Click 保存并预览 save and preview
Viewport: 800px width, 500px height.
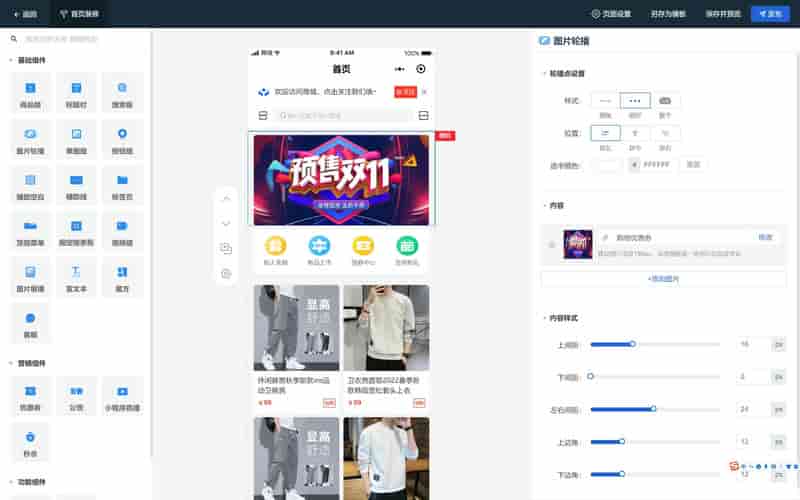click(723, 14)
